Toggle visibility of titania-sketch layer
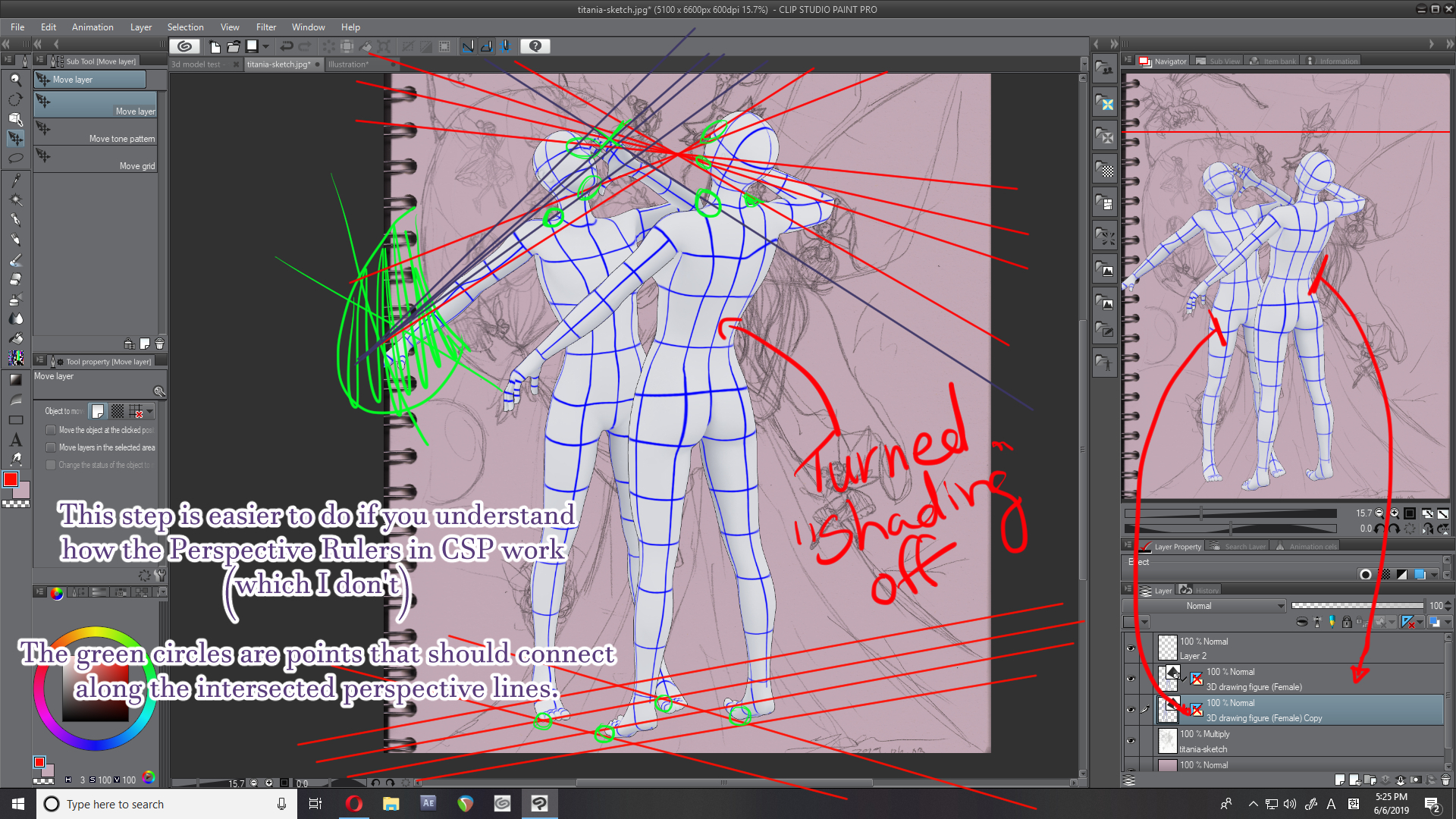This screenshot has width=1456, height=819. coord(1131,741)
